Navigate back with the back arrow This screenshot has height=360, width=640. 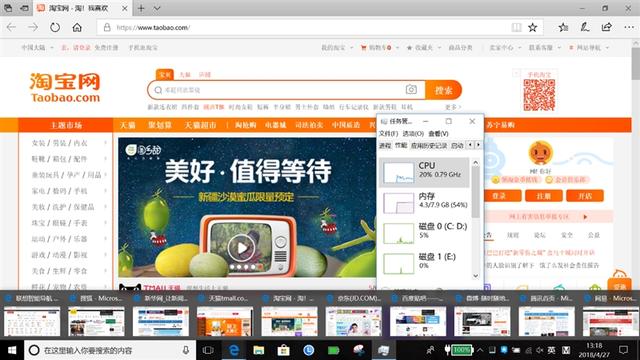click(x=11, y=27)
